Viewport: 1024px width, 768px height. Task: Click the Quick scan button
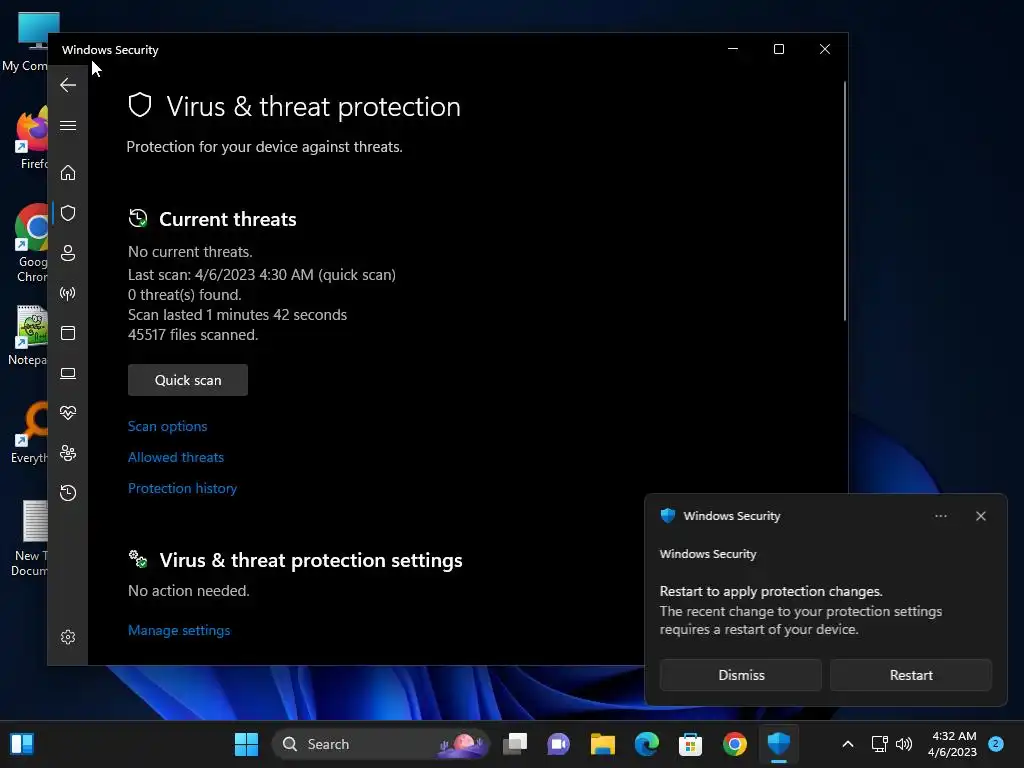(188, 380)
